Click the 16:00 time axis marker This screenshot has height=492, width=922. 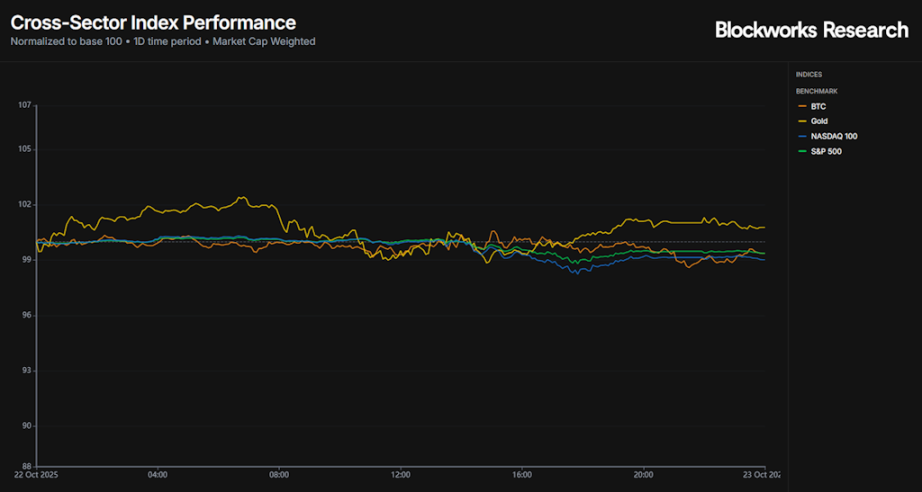click(x=522, y=475)
